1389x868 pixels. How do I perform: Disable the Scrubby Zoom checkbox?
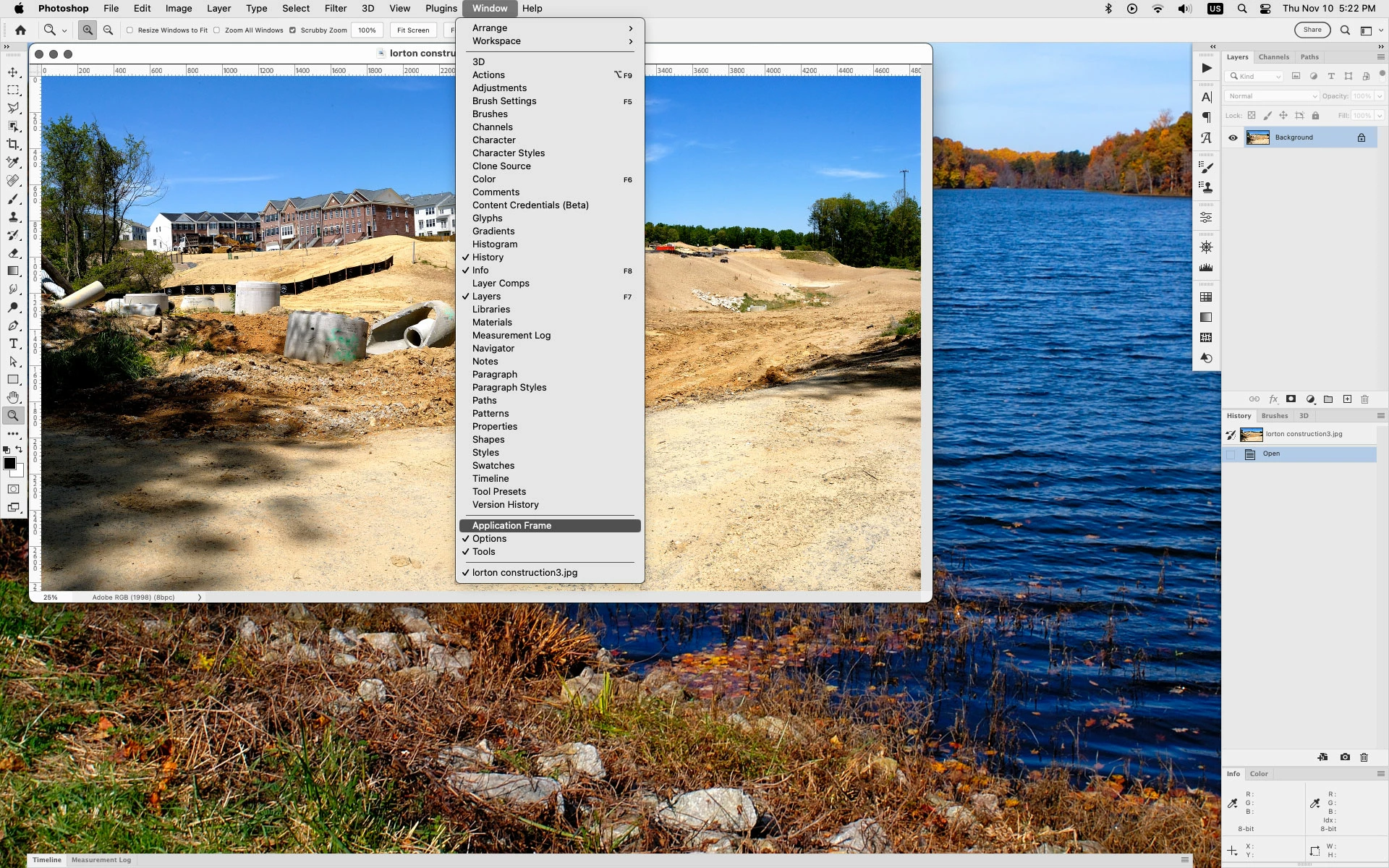tap(292, 30)
